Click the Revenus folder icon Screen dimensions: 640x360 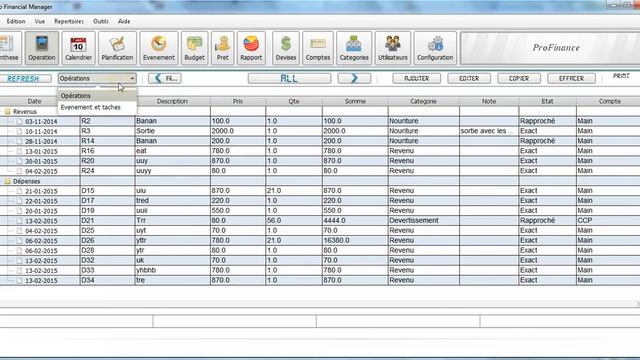tap(7, 111)
